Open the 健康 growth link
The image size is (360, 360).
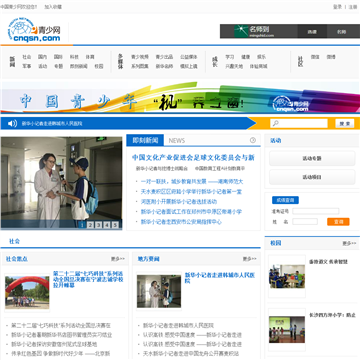coord(246,57)
